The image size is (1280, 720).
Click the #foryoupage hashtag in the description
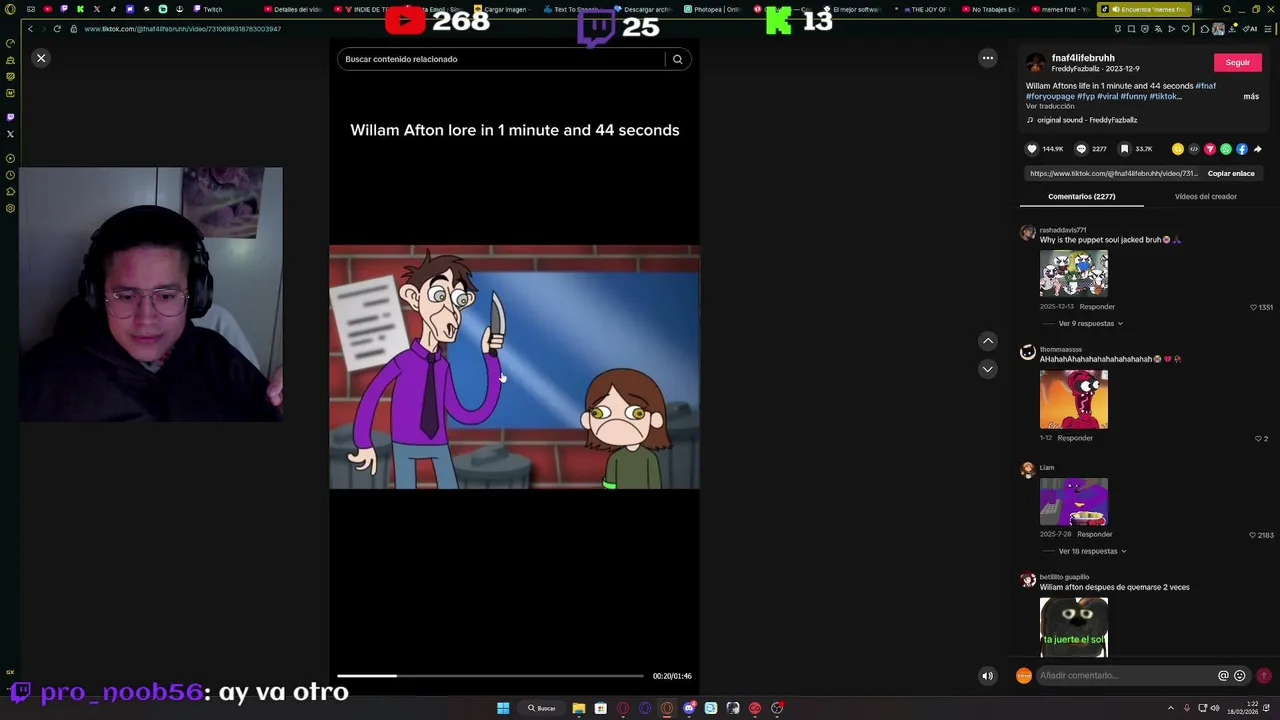1048,96
